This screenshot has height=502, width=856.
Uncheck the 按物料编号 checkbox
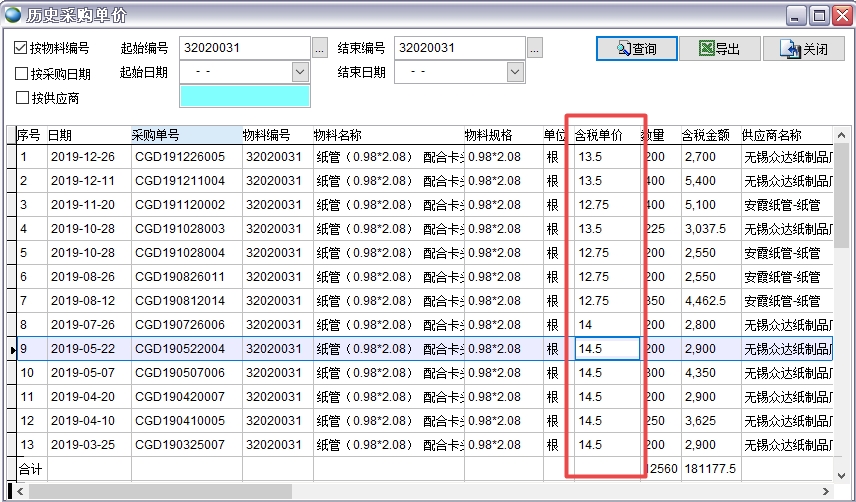22,48
